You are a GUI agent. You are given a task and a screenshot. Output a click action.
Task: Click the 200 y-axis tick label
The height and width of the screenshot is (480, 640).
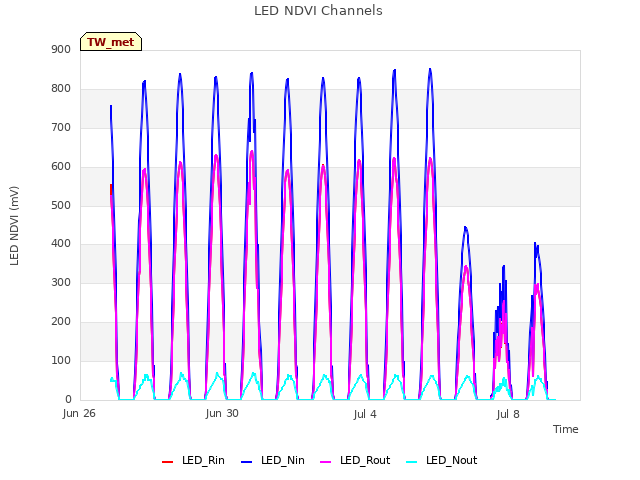tap(61, 322)
